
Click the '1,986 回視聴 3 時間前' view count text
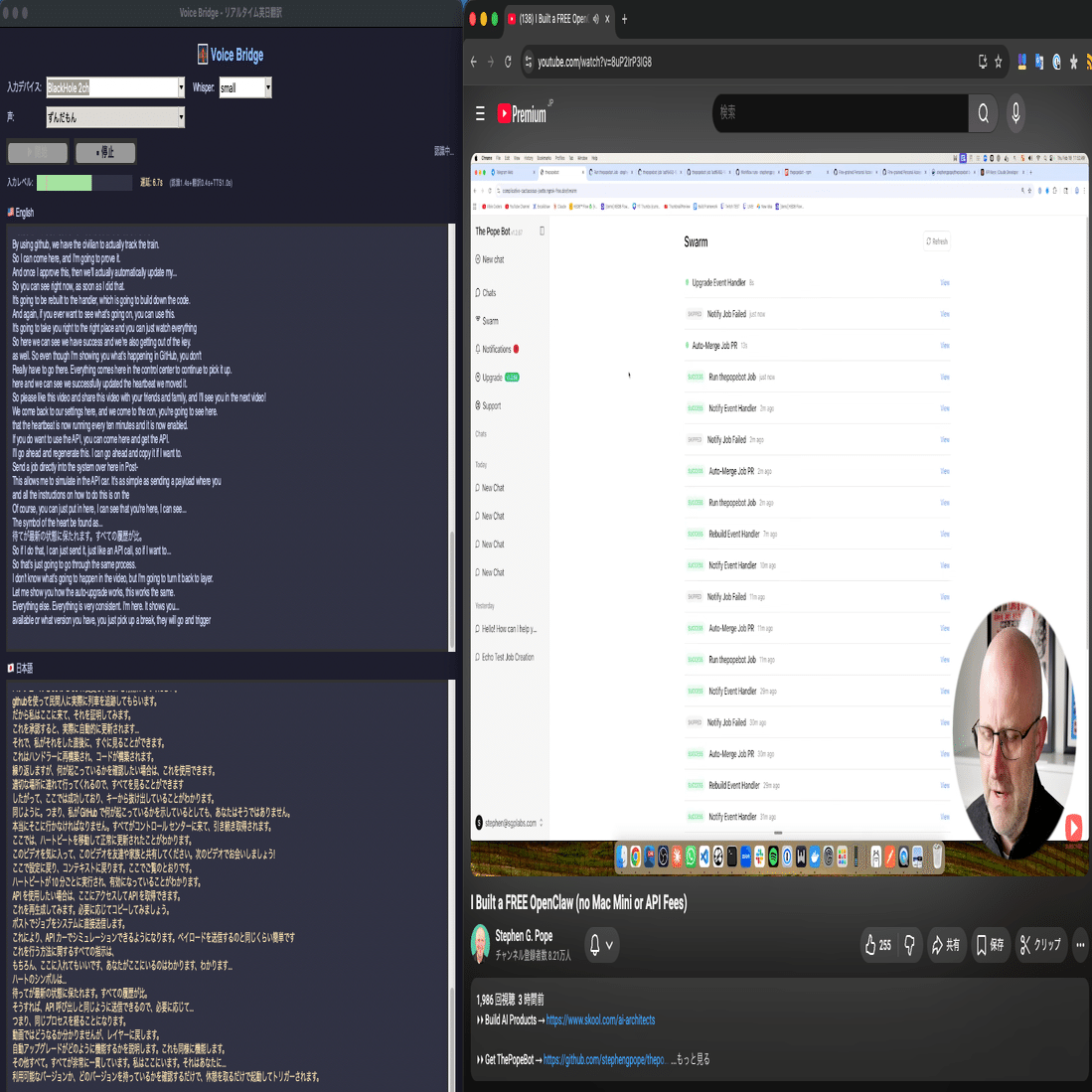click(510, 1000)
